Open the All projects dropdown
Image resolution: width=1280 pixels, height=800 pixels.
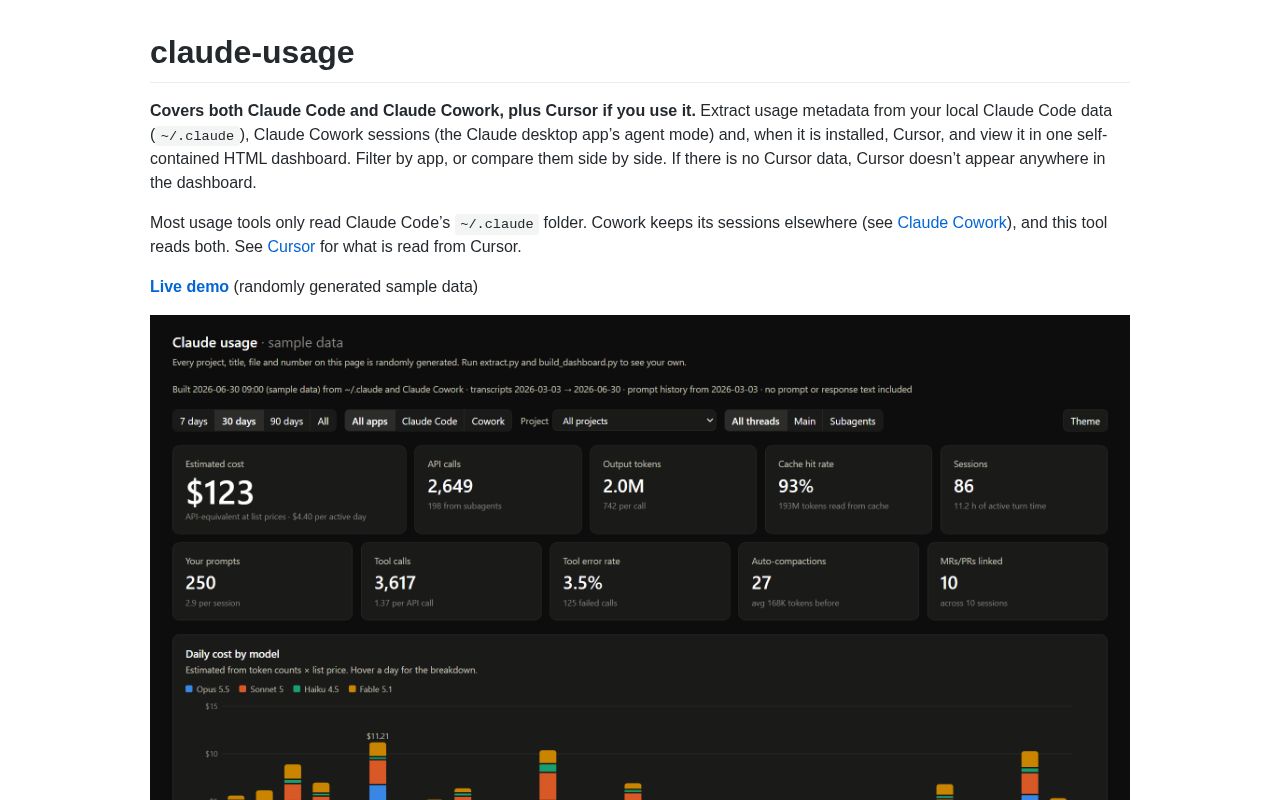coord(635,421)
